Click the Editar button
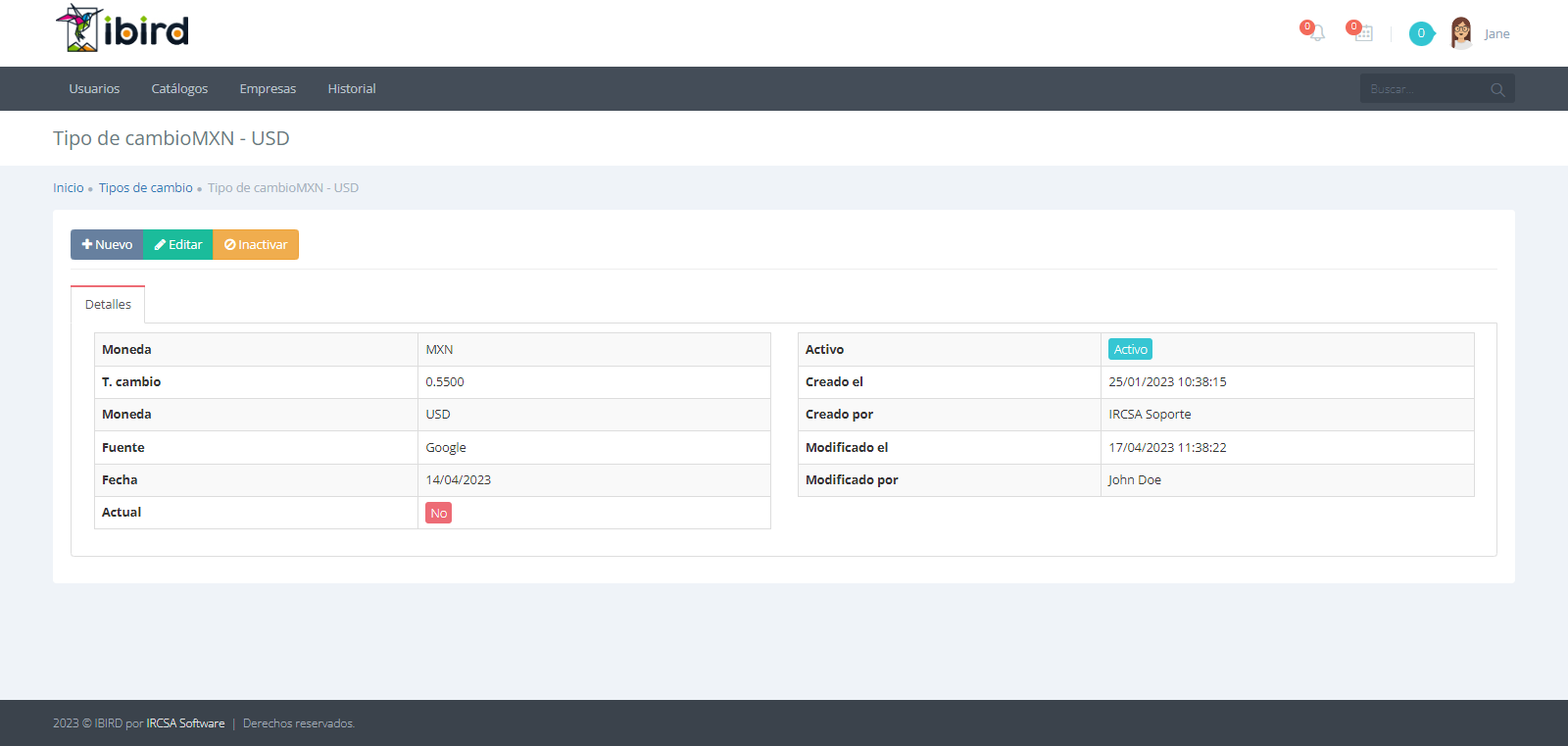The height and width of the screenshot is (746, 1568). pos(178,244)
